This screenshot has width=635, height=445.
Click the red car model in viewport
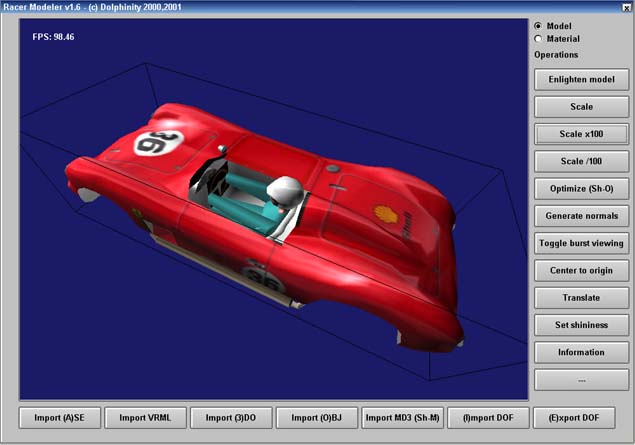(263, 227)
